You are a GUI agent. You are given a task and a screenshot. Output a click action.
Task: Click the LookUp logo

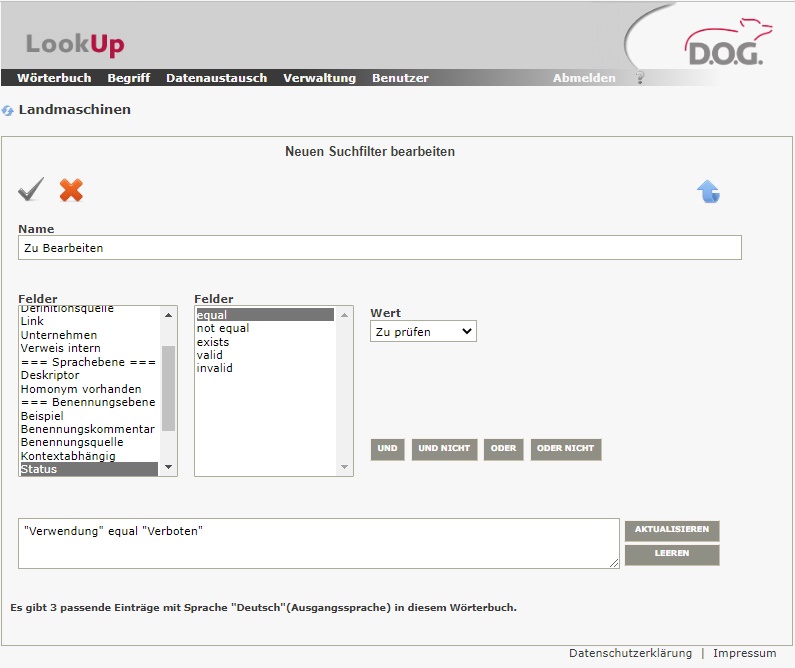tap(75, 44)
